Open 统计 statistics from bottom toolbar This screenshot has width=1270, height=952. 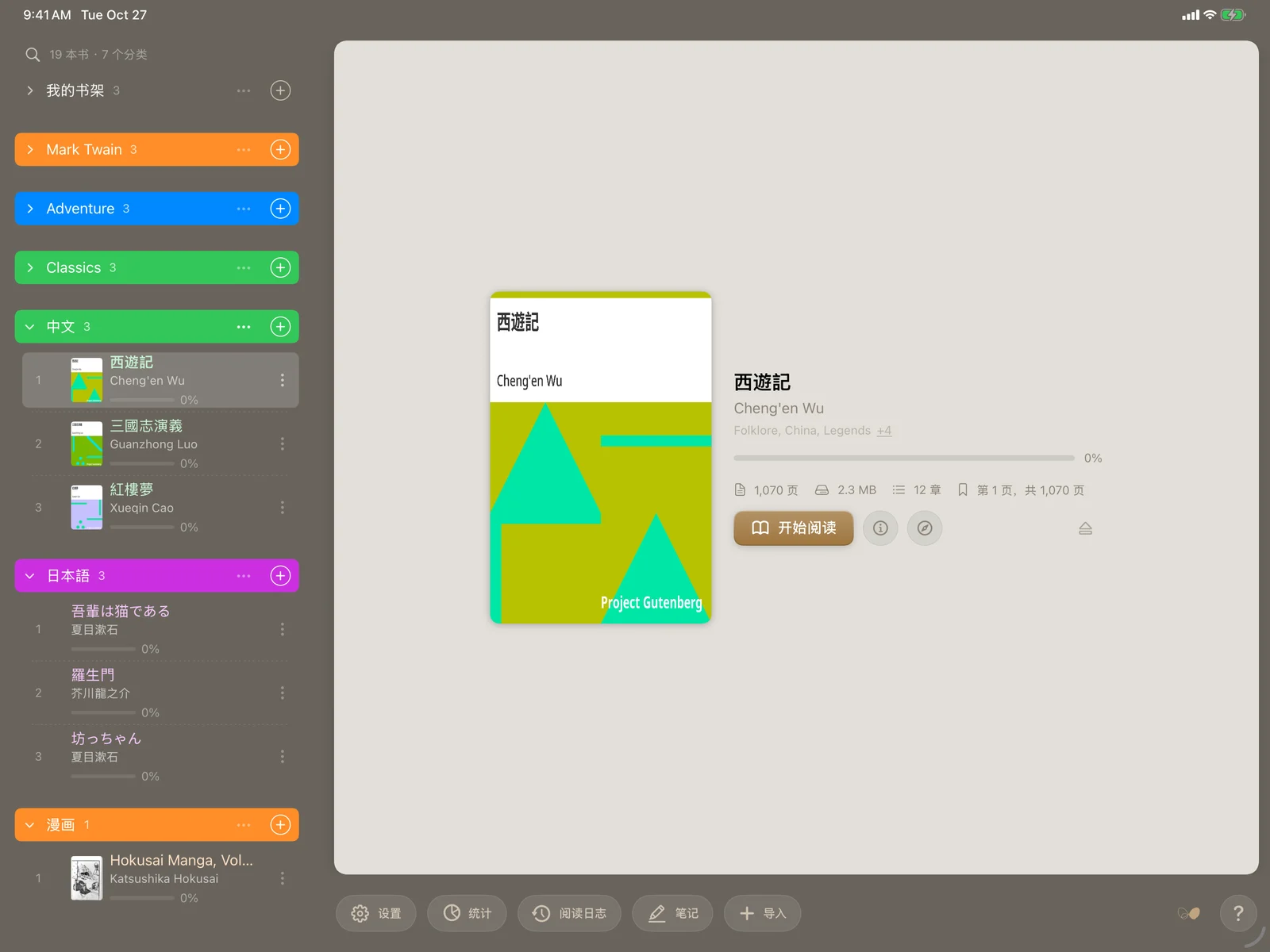tap(467, 913)
